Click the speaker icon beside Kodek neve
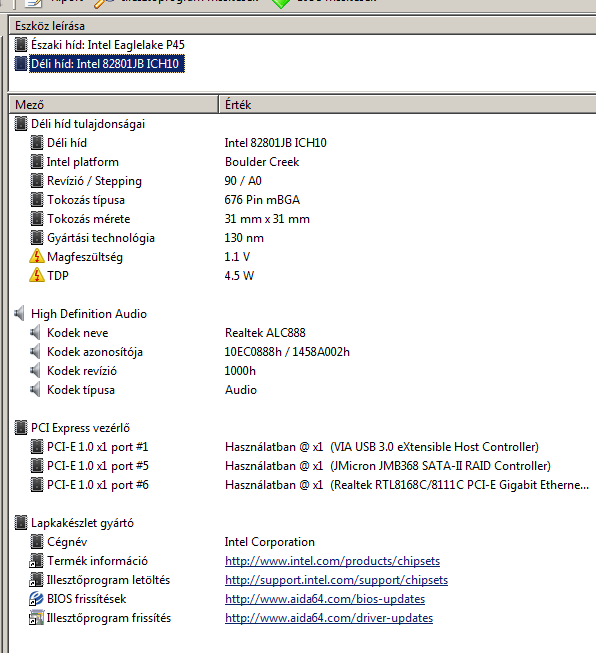Viewport: 596px width, 653px height. coord(36,333)
